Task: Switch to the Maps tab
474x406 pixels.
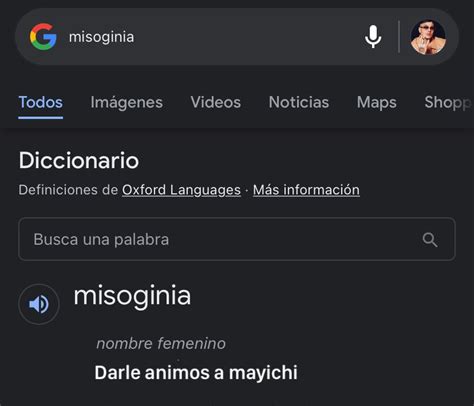Action: [377, 102]
